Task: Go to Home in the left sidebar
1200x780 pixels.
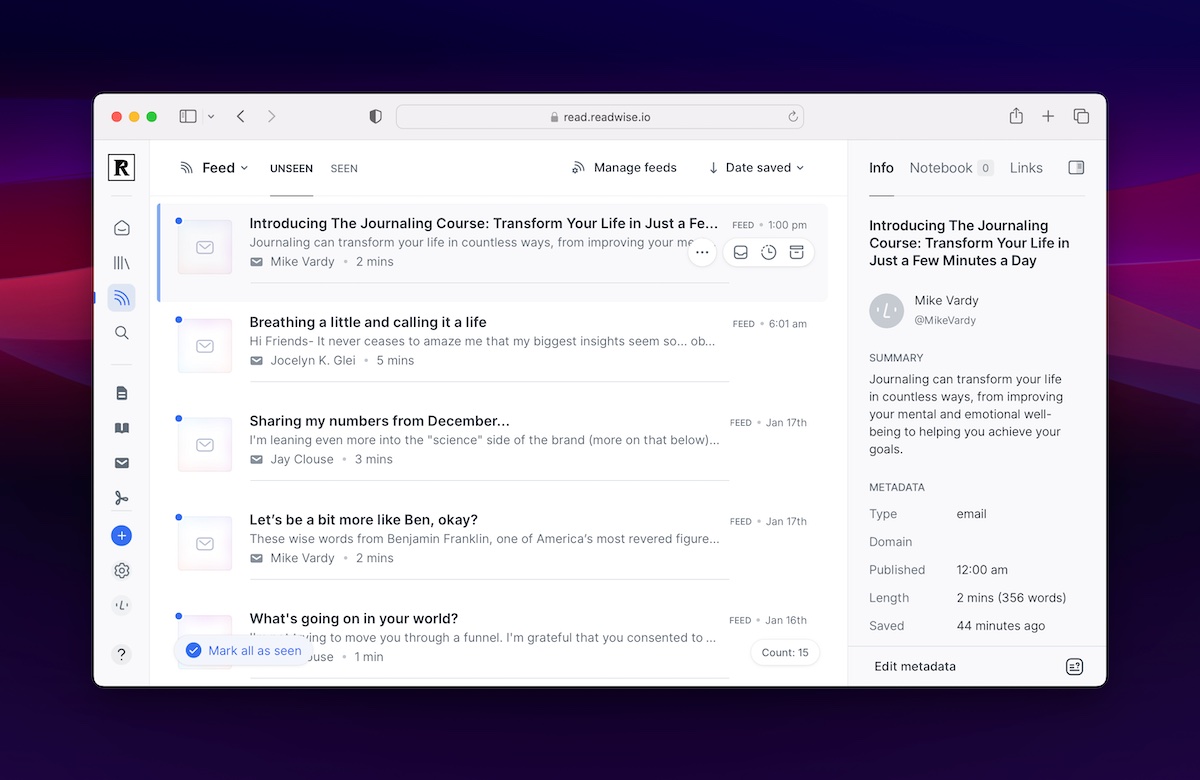Action: tap(121, 228)
